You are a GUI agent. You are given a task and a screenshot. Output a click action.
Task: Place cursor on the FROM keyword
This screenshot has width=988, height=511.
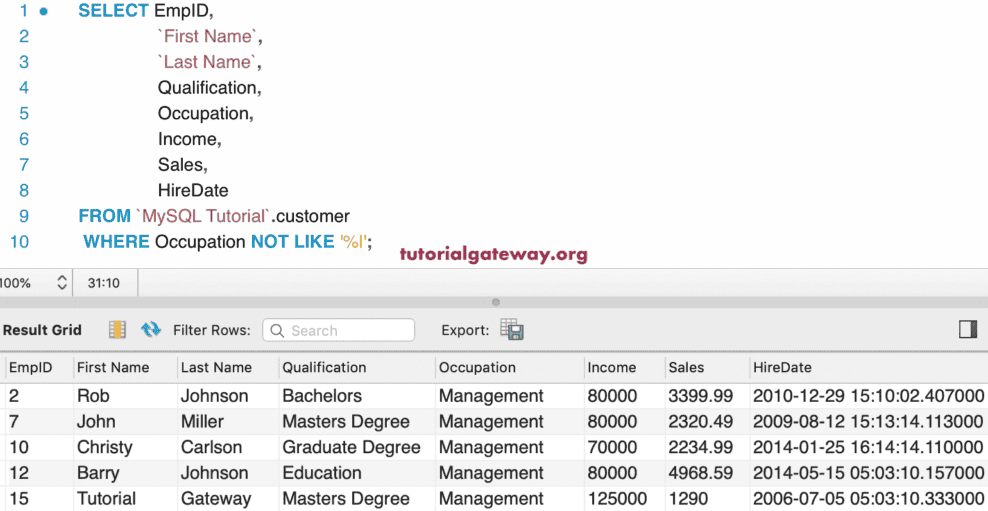pos(105,216)
